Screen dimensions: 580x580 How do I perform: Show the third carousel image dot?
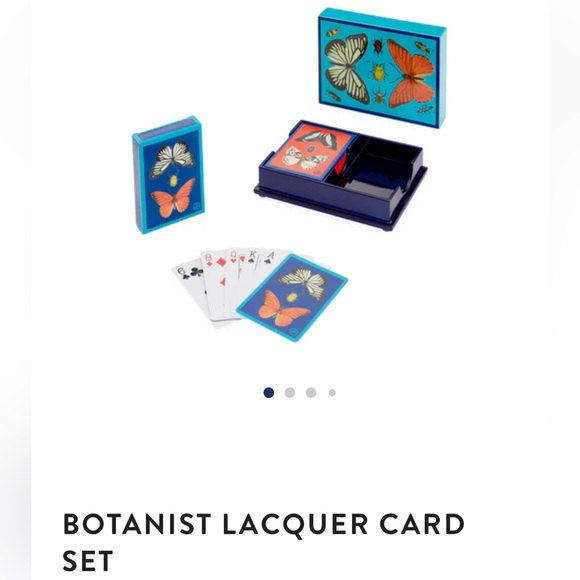311,392
